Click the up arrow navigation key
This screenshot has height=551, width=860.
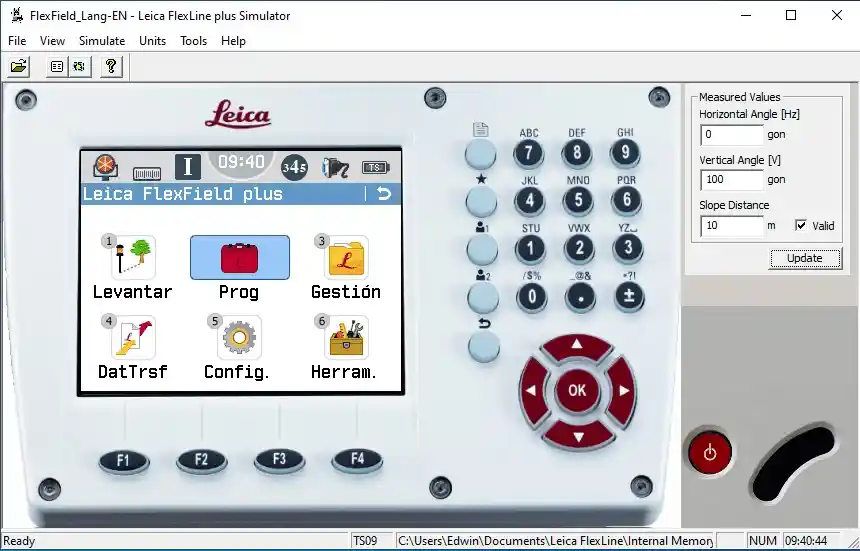tap(577, 345)
